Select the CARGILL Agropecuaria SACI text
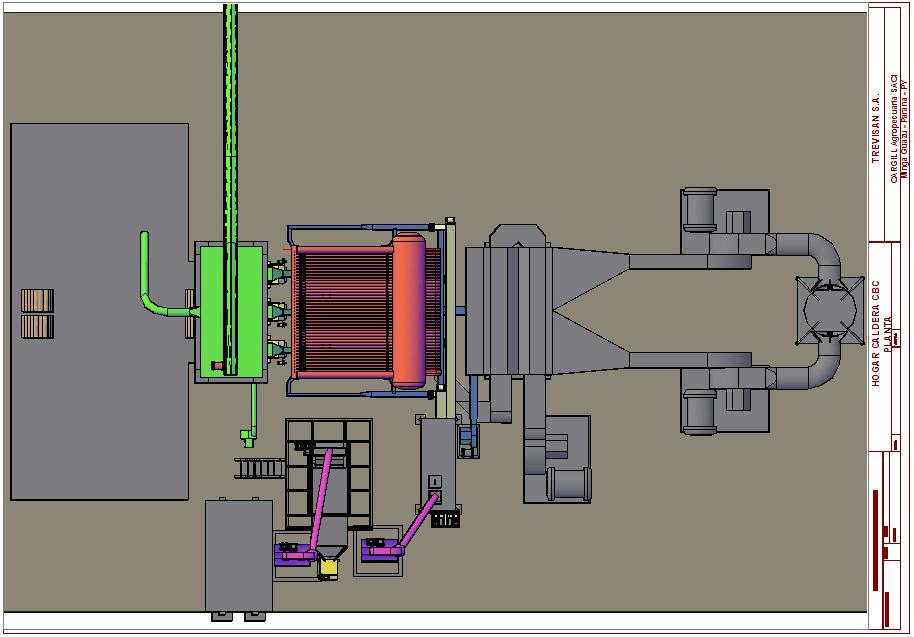This screenshot has width=914, height=637. point(894,129)
